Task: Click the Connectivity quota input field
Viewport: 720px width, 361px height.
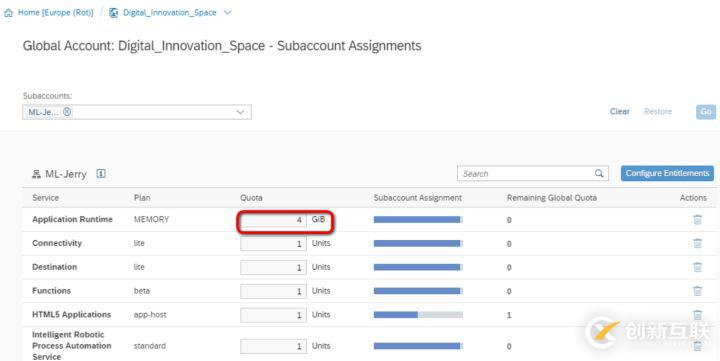Action: pos(273,243)
